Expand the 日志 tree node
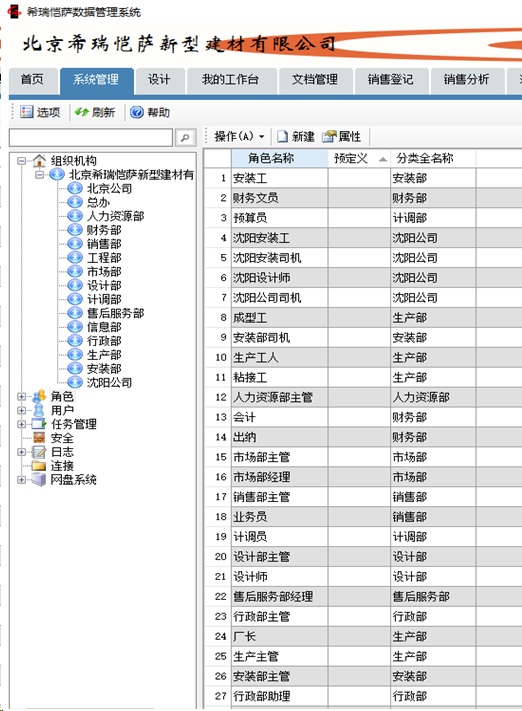Screen dimensions: 522x711 [21, 452]
